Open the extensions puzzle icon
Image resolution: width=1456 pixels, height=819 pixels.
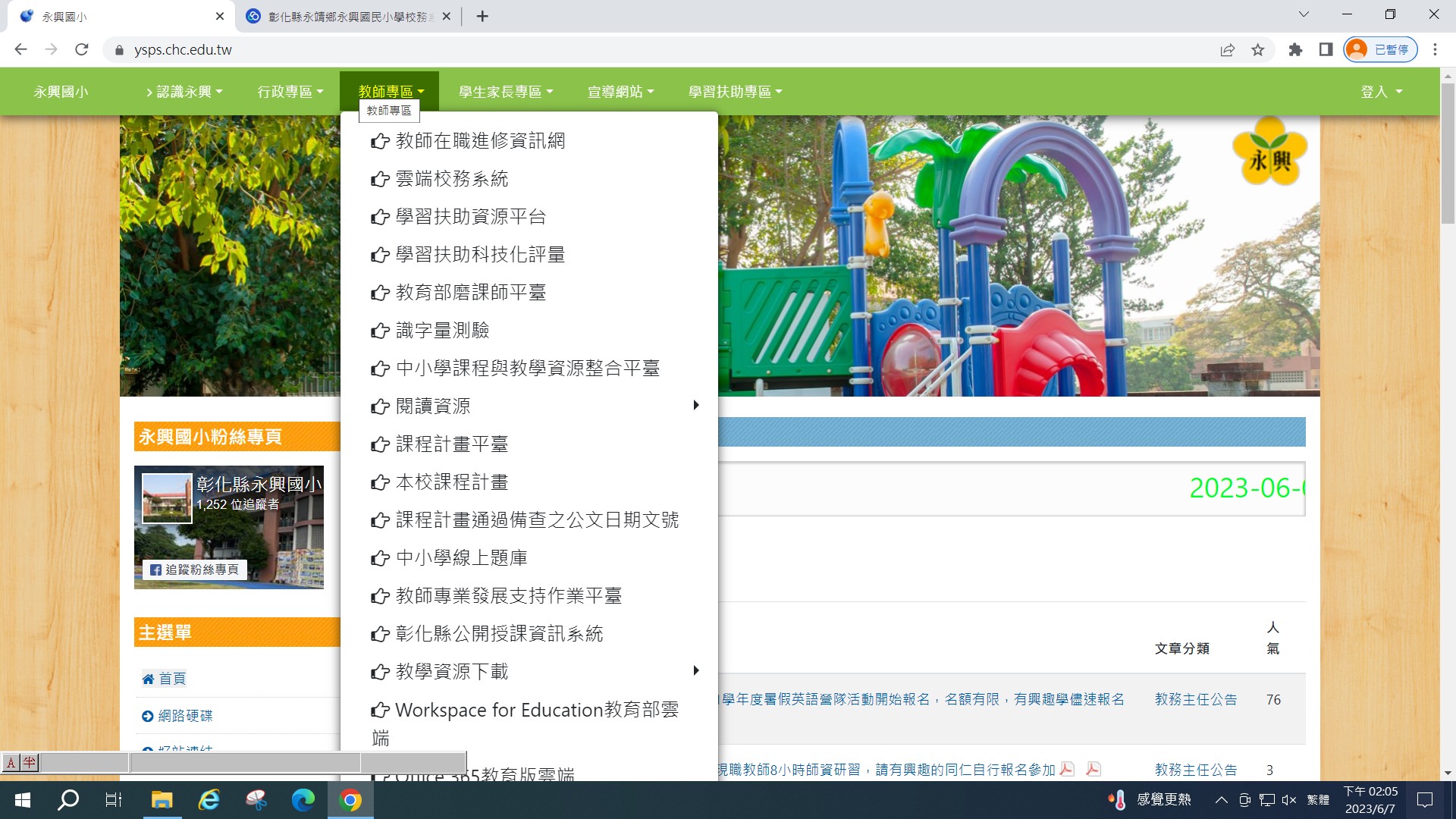coord(1295,49)
